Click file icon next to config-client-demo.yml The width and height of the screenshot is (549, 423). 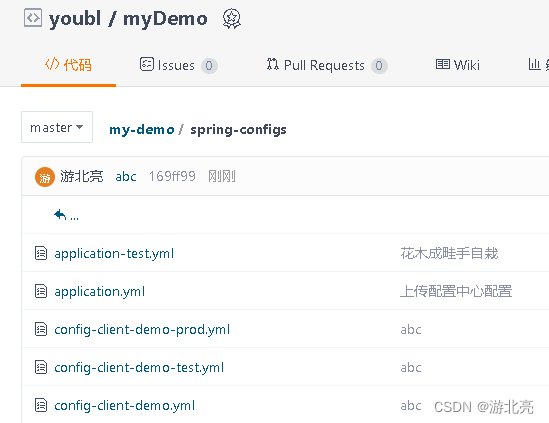41,405
